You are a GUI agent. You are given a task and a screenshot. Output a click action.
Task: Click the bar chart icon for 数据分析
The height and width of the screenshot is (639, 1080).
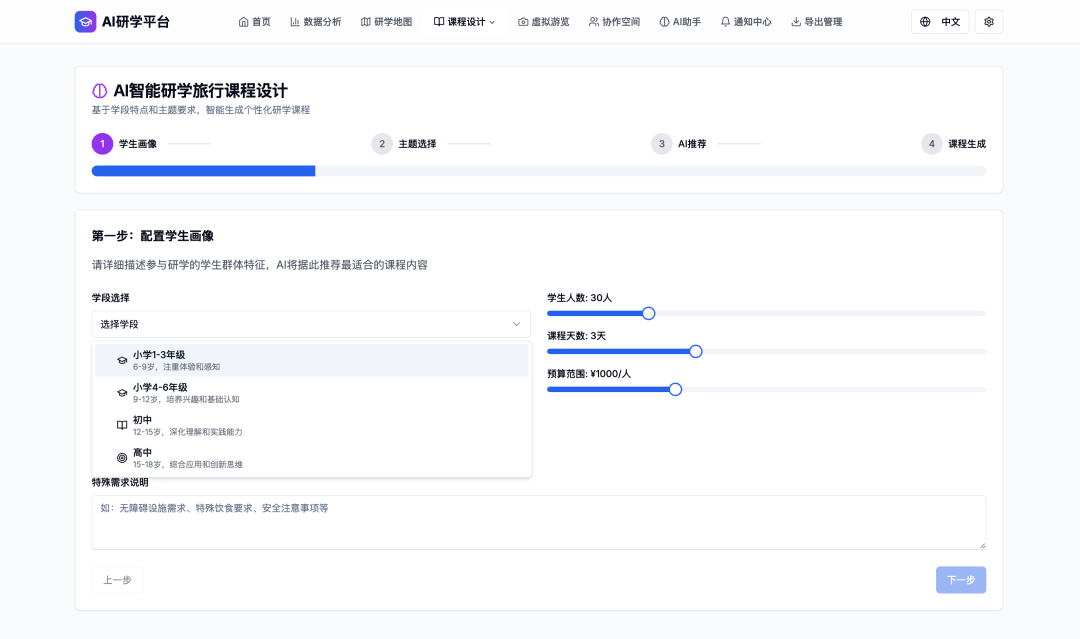click(x=295, y=22)
